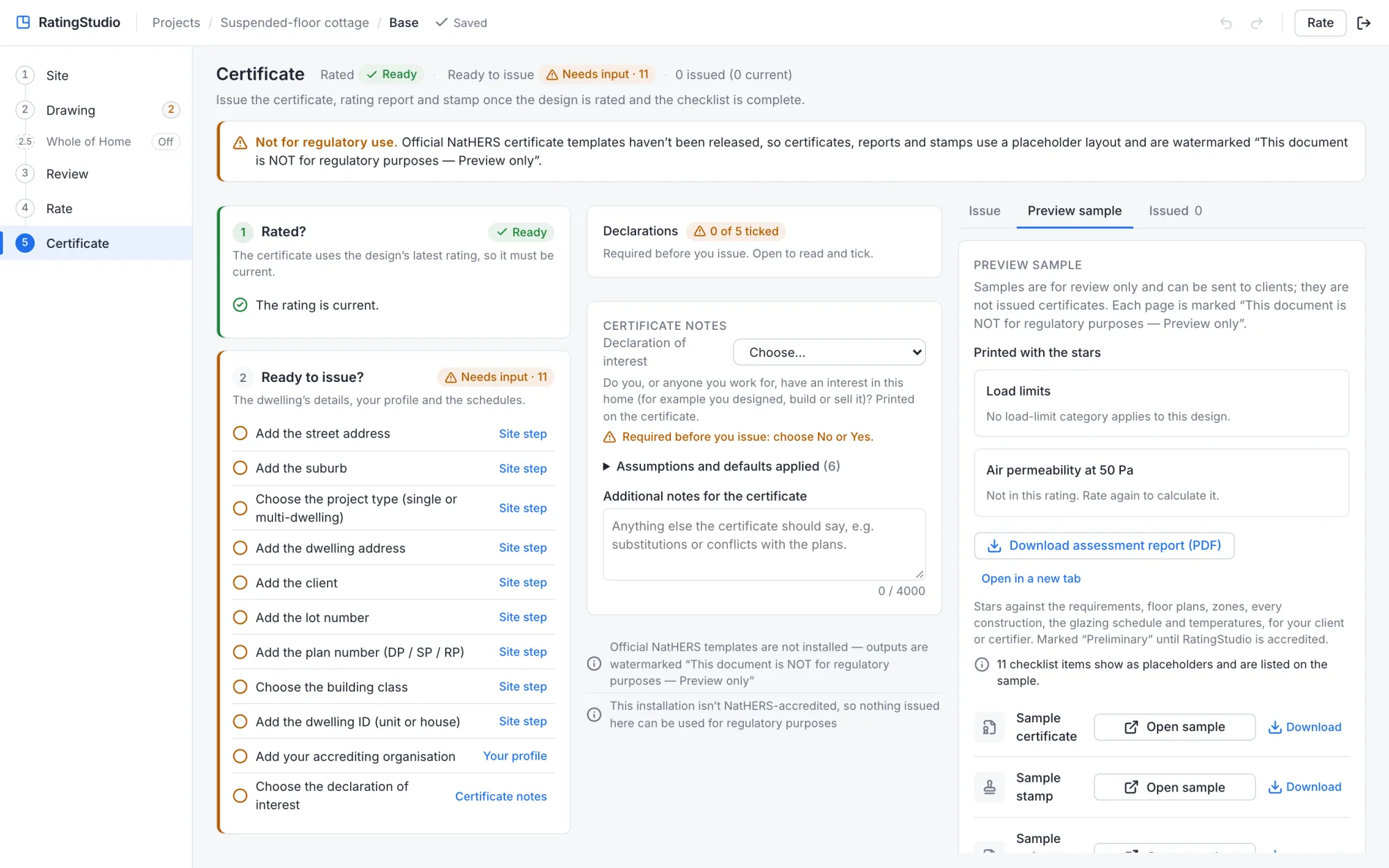This screenshot has height=868, width=1389.
Task: Open the Declaration of interest Choose dropdown
Action: (x=829, y=352)
